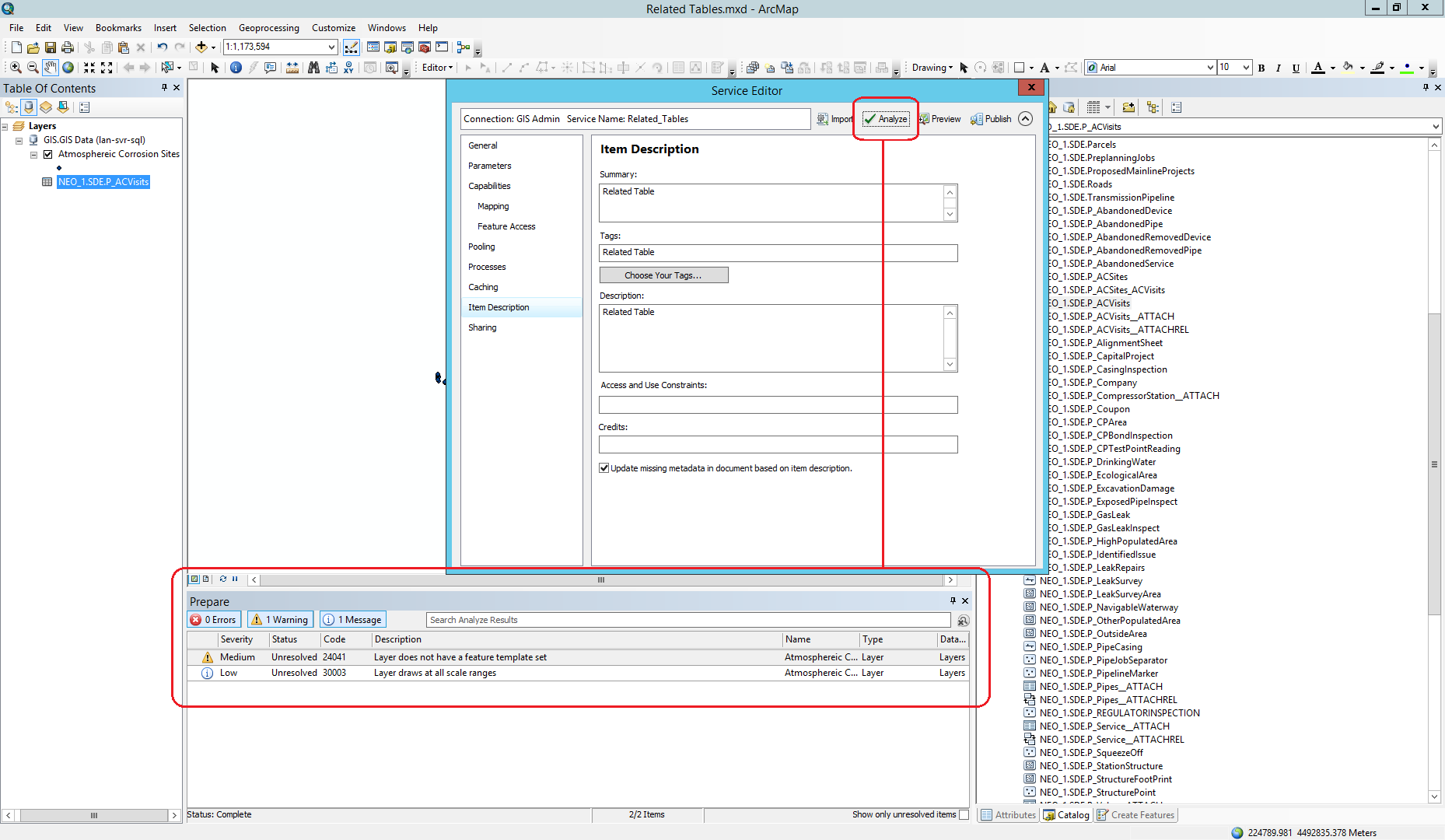Uncheck Update missing metadata checkbox
1445x840 pixels.
[604, 468]
